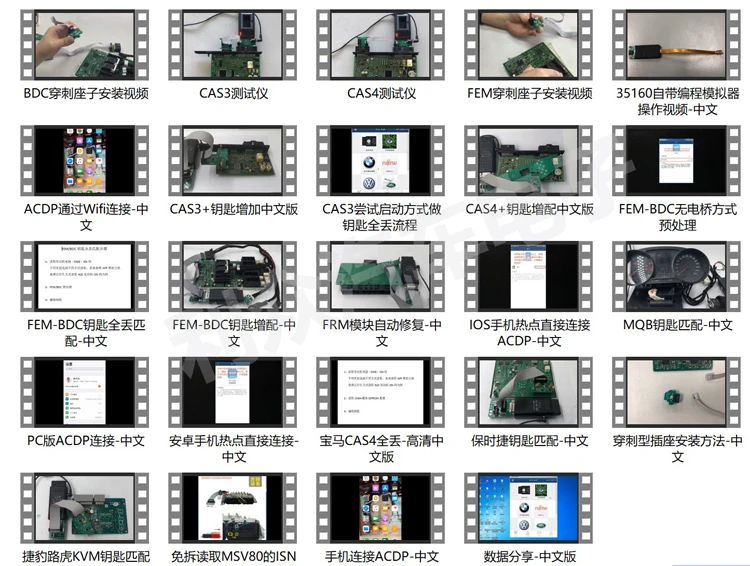The image size is (750, 566).
Task: Open the CAS3+钥匙增加中文版 video thumbnail
Action: 232,161
